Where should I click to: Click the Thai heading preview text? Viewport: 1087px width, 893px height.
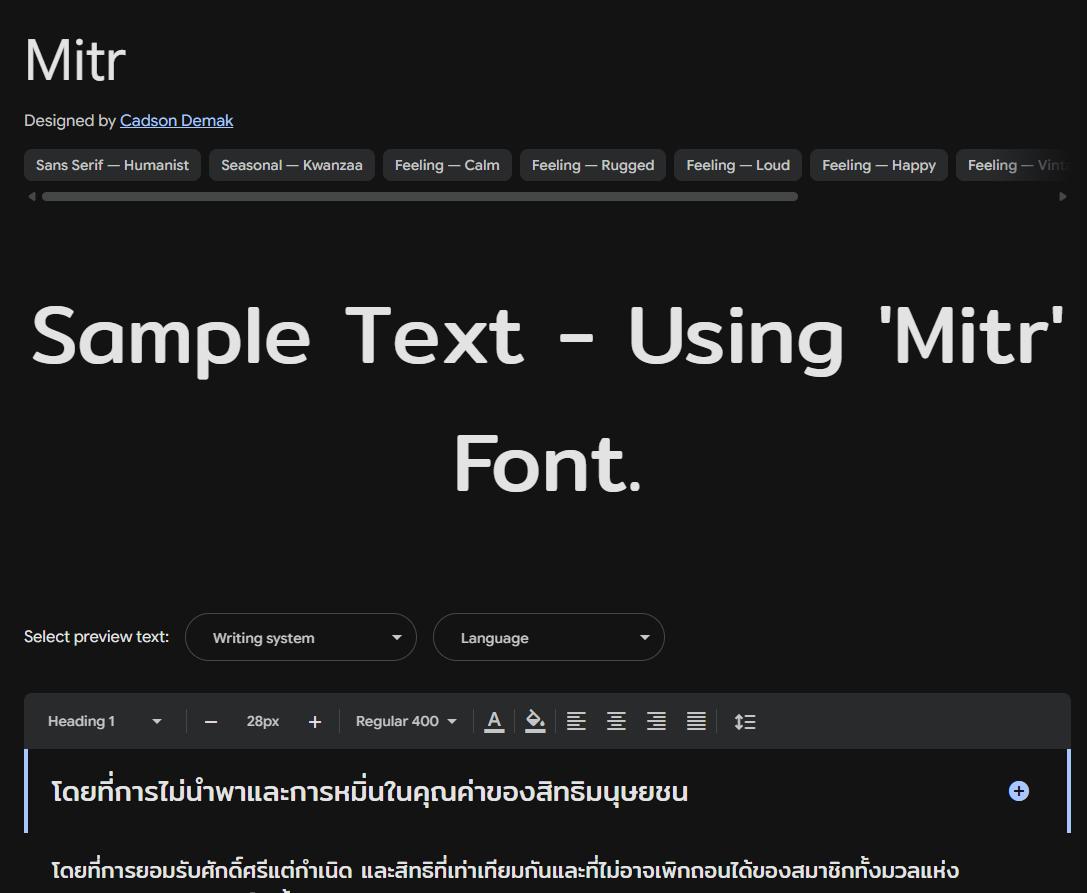(x=369, y=792)
